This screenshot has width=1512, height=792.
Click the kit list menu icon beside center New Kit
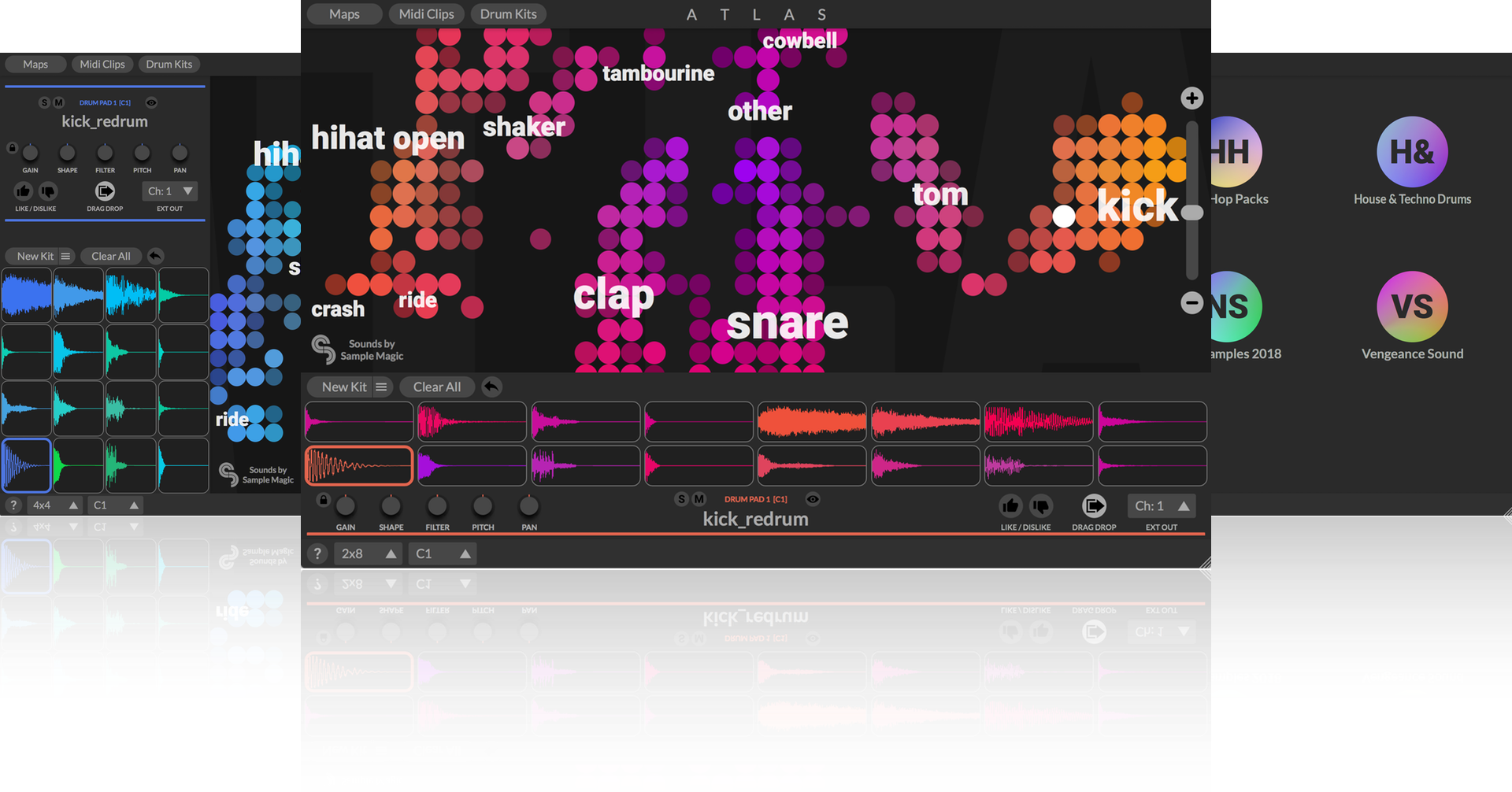point(381,387)
